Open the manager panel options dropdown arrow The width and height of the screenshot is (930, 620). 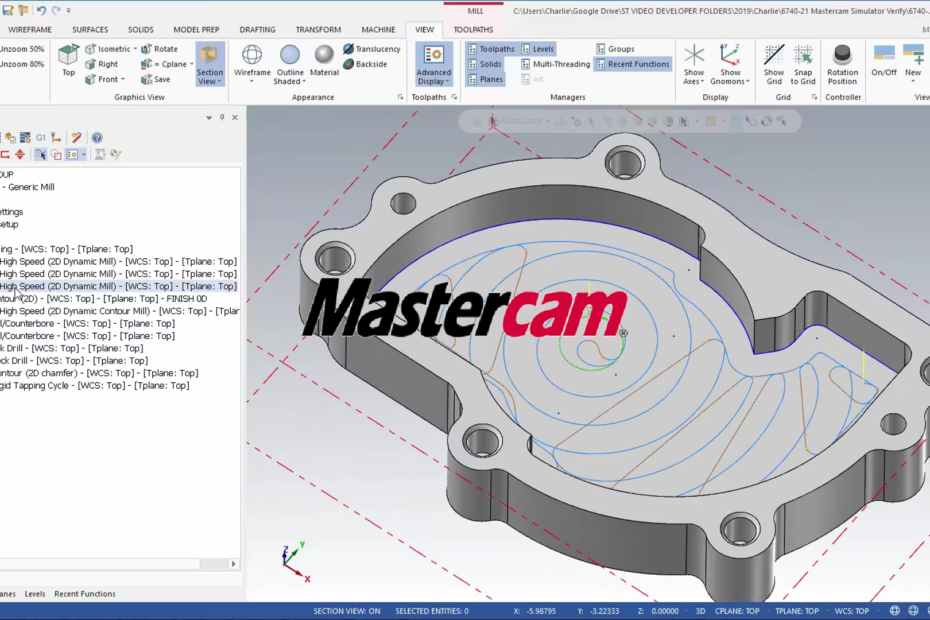[209, 118]
